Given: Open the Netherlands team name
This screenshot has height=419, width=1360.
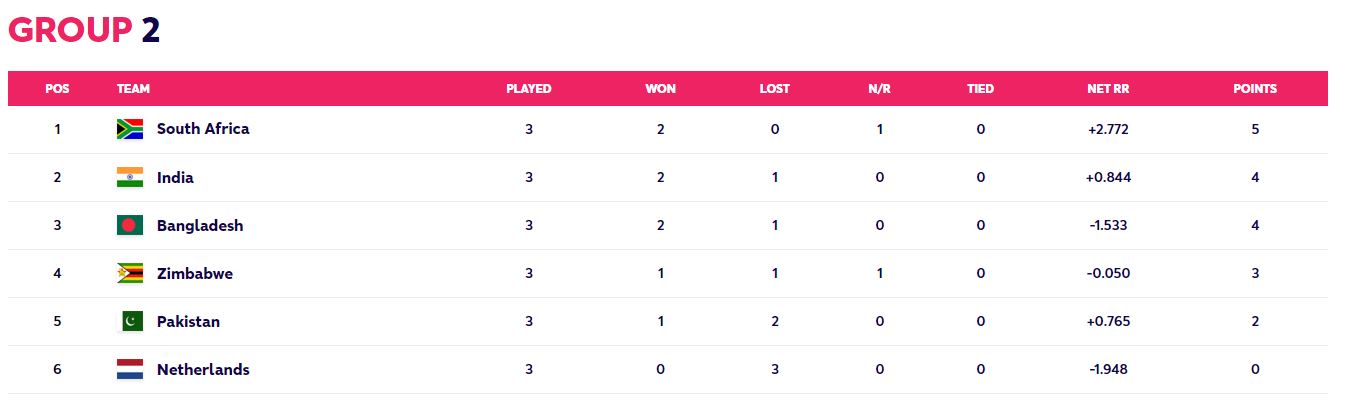Looking at the screenshot, I should (x=203, y=369).
